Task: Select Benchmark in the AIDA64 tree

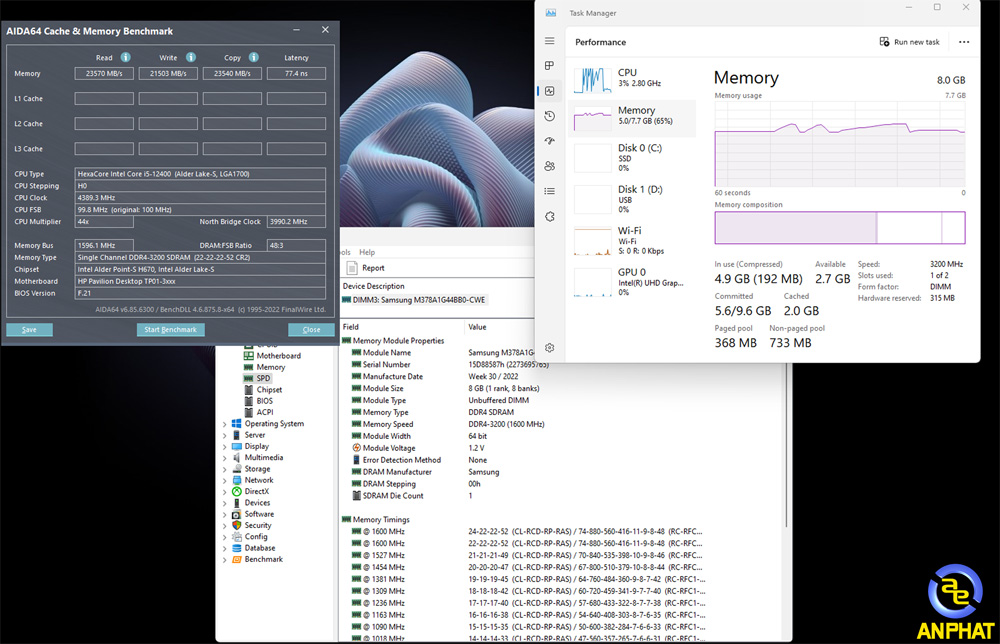Action: 263,559
